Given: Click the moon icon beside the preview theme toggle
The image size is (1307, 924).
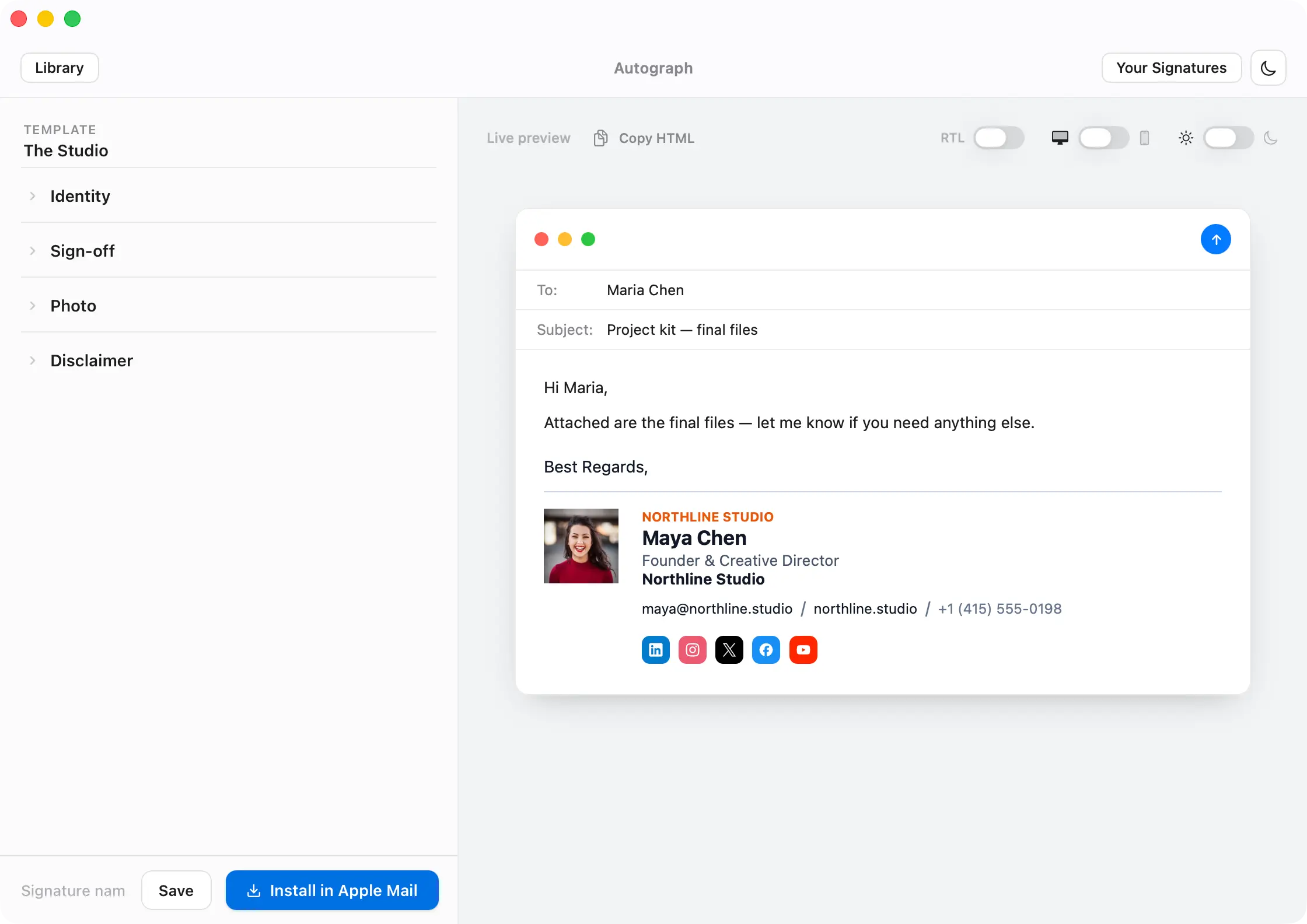Looking at the screenshot, I should [1270, 138].
